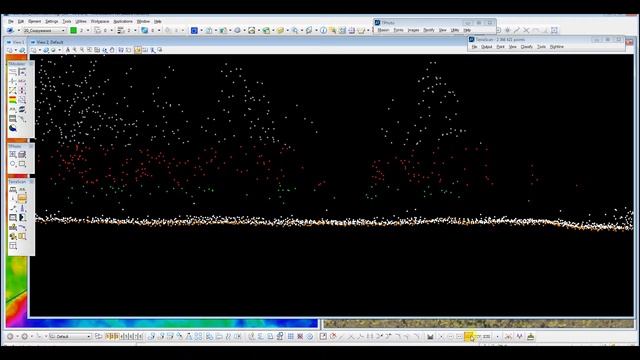Click the rainbow color pattern tool in left toolbox

pos(13,100)
